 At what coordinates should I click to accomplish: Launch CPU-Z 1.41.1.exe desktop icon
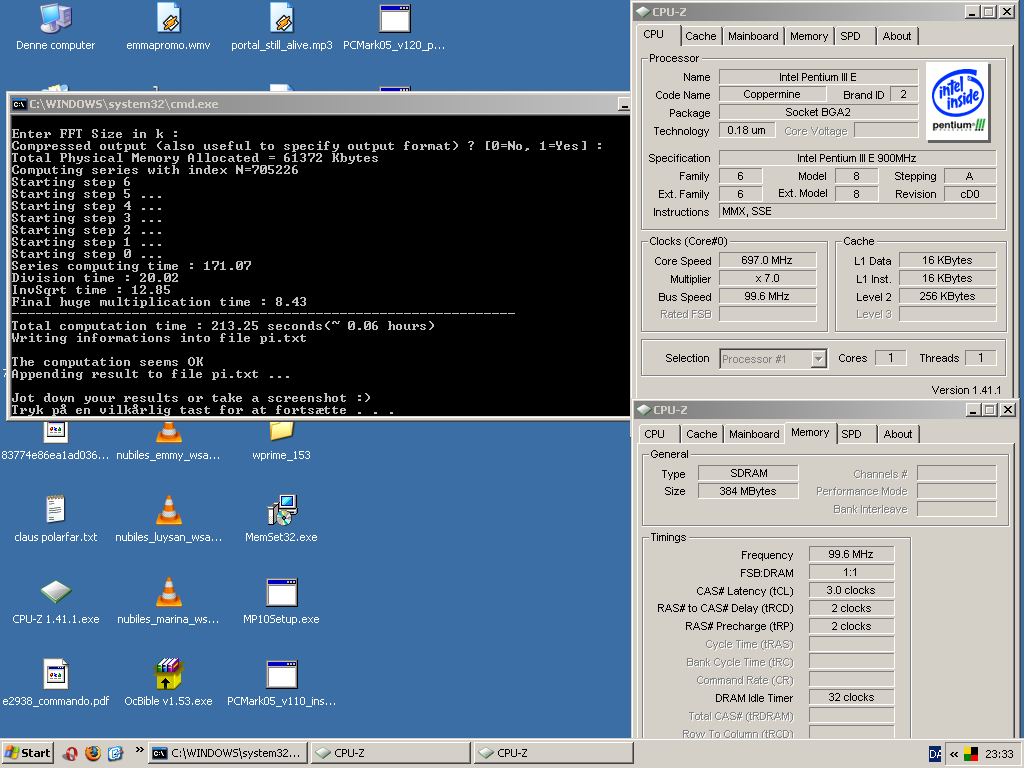click(56, 592)
